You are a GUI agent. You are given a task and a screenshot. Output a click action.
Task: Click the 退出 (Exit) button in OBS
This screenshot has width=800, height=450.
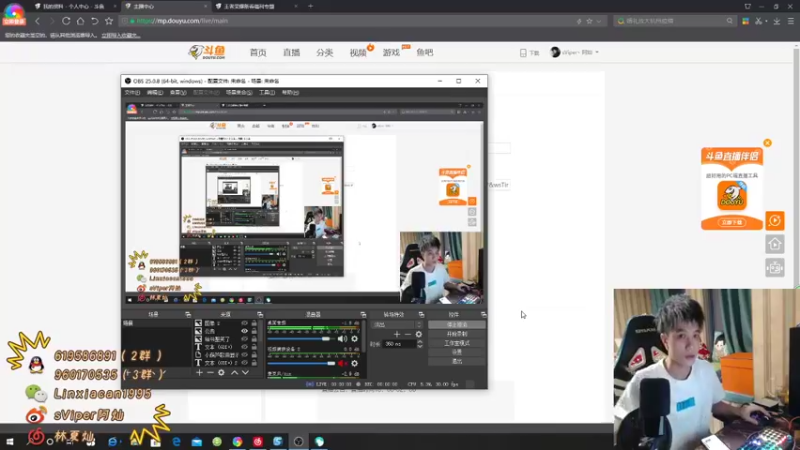pyautogui.click(x=457, y=361)
